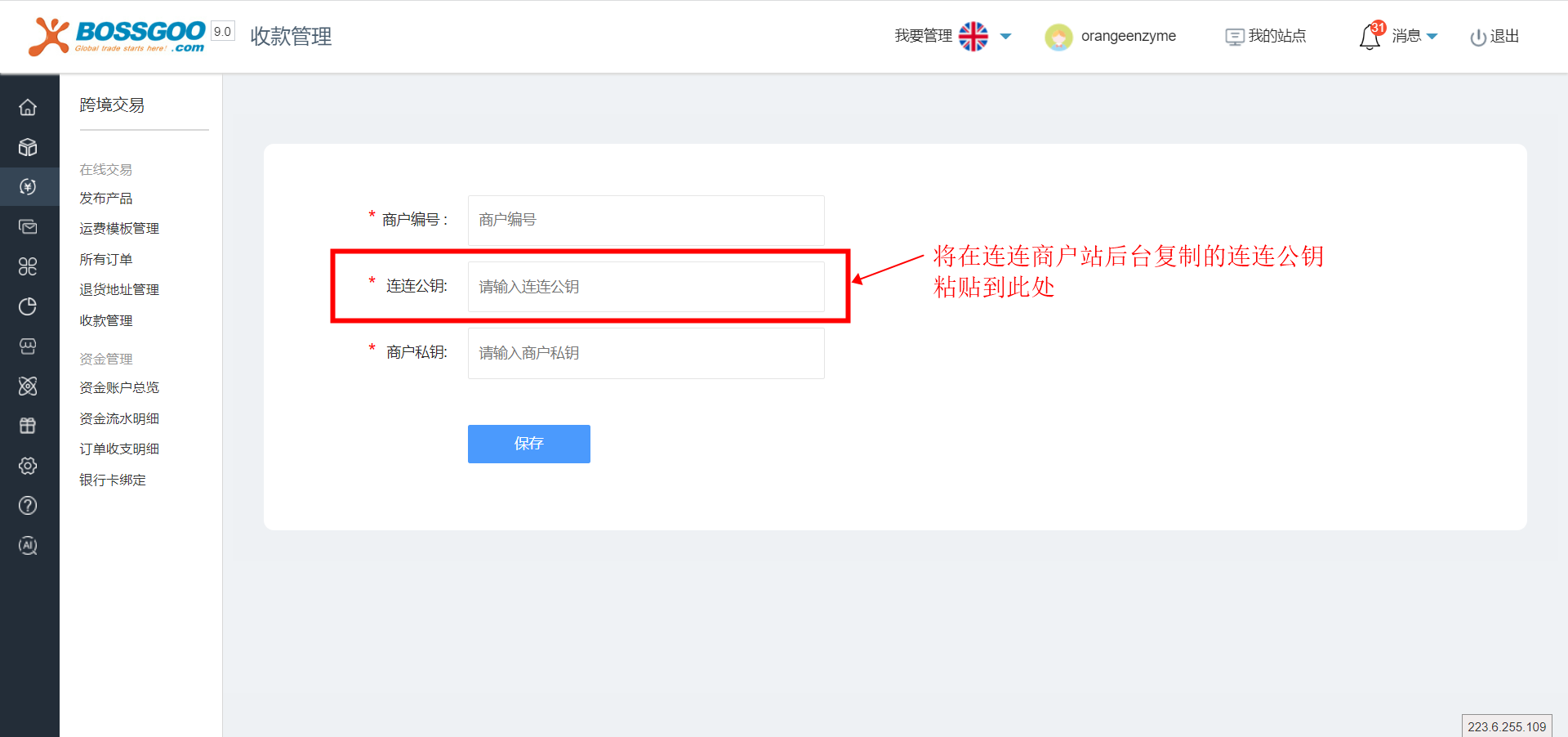Open 收款管理 in the side menu
1568x737 pixels.
106,321
